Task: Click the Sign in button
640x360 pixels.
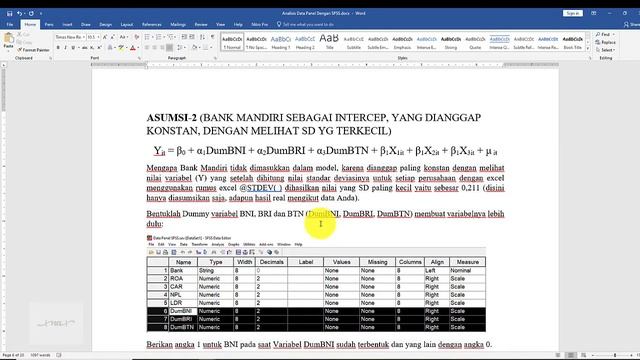Action: (573, 13)
